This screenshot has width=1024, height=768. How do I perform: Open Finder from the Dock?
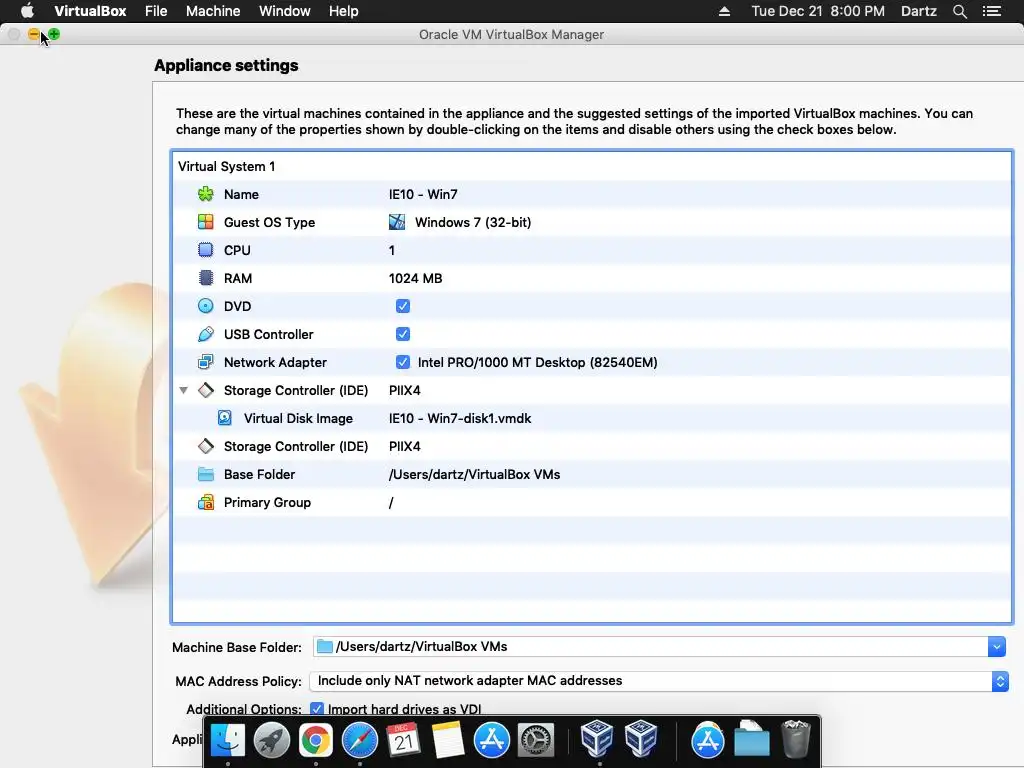[228, 740]
